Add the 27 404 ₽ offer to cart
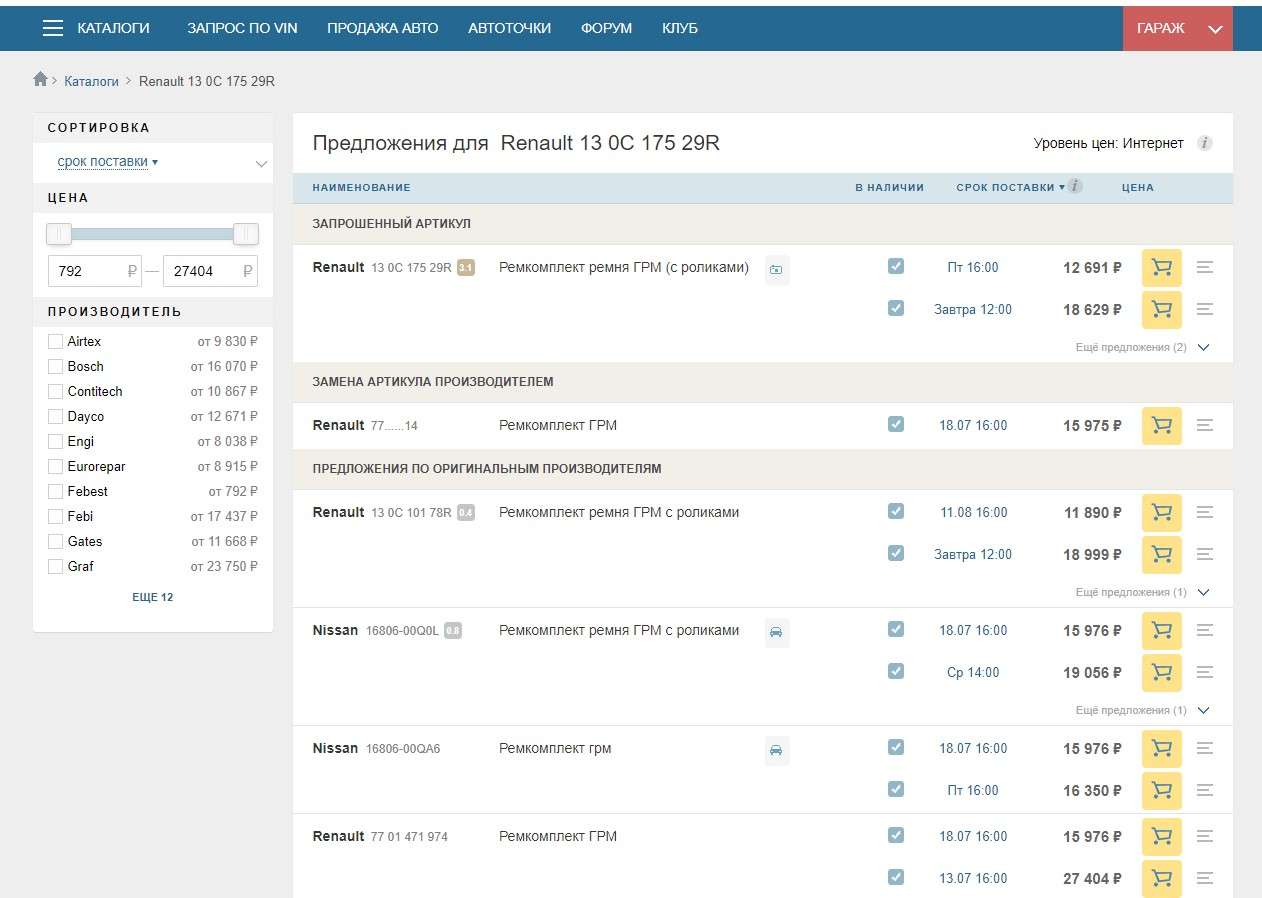This screenshot has width=1262, height=898. [1161, 878]
